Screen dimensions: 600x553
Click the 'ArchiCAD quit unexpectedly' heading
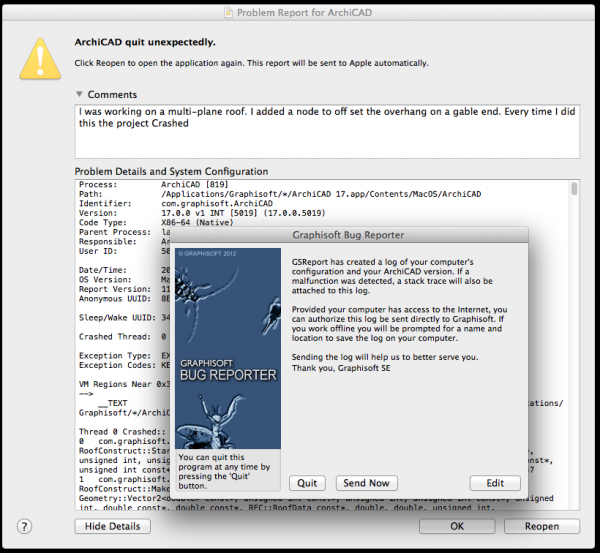[147, 43]
